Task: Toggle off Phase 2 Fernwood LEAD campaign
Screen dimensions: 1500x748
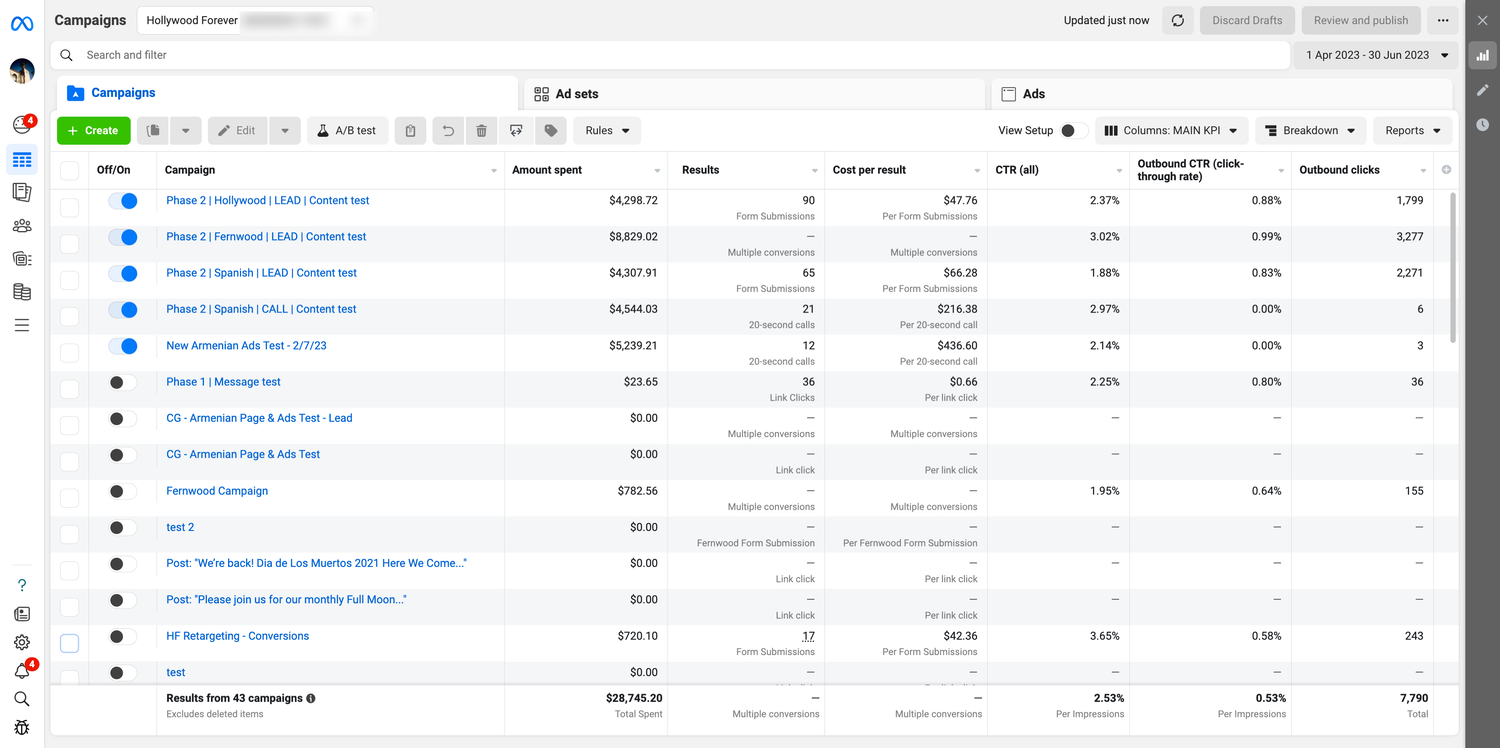Action: coord(123,237)
